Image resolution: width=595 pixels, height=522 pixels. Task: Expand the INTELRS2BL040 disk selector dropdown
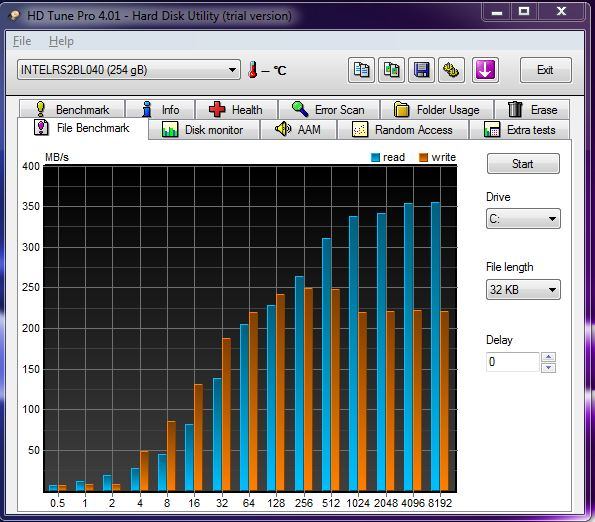pos(129,70)
